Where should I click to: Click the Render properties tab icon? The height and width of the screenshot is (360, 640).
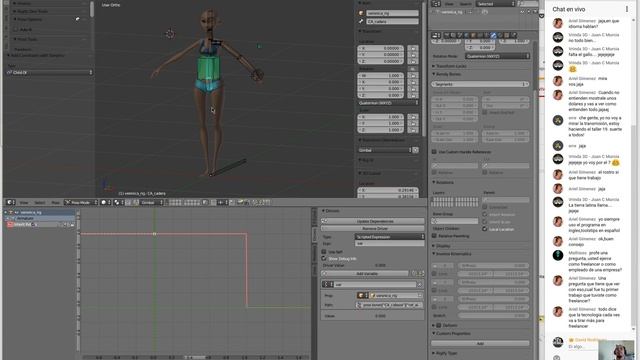(447, 36)
